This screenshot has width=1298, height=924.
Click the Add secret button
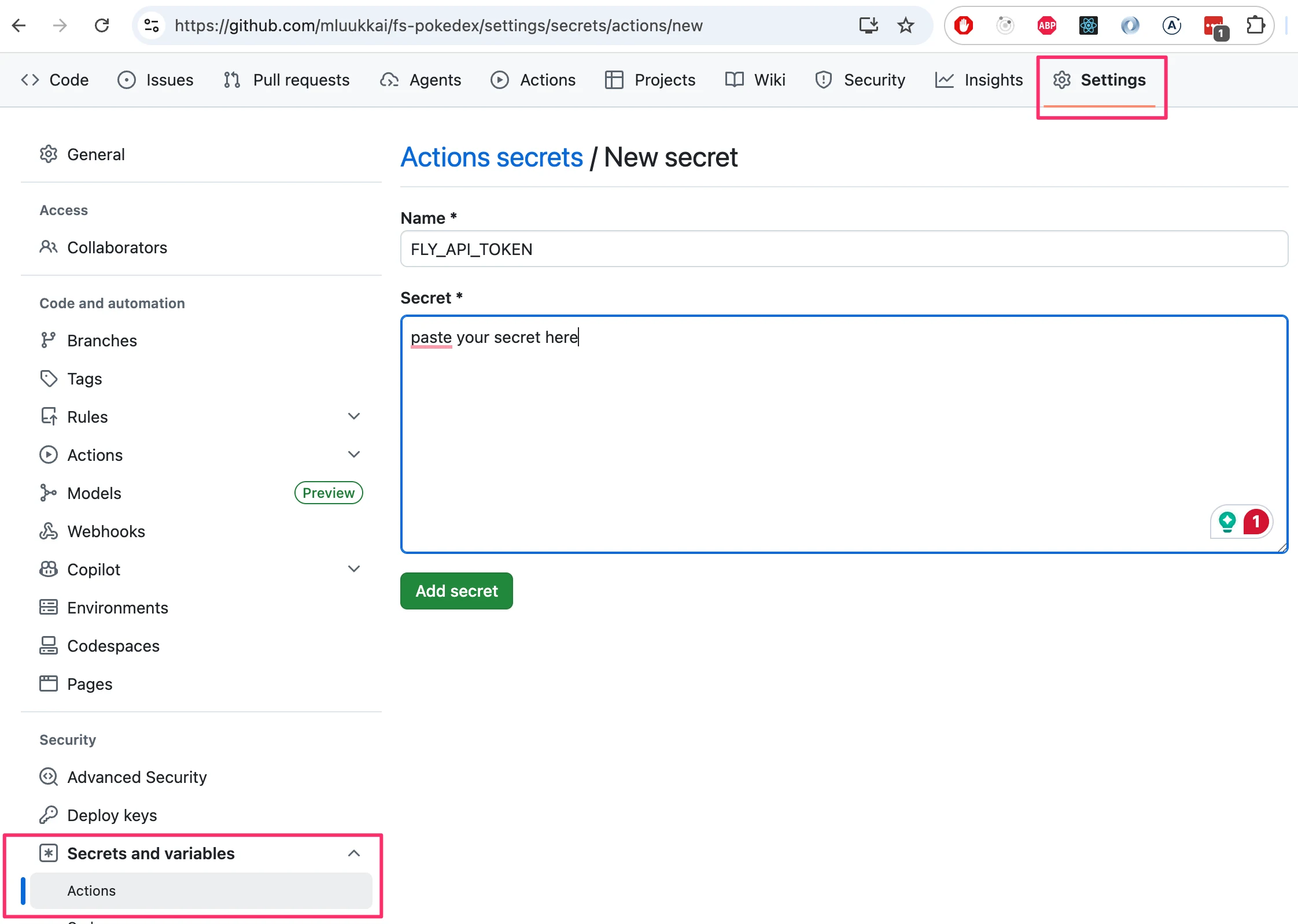point(456,591)
